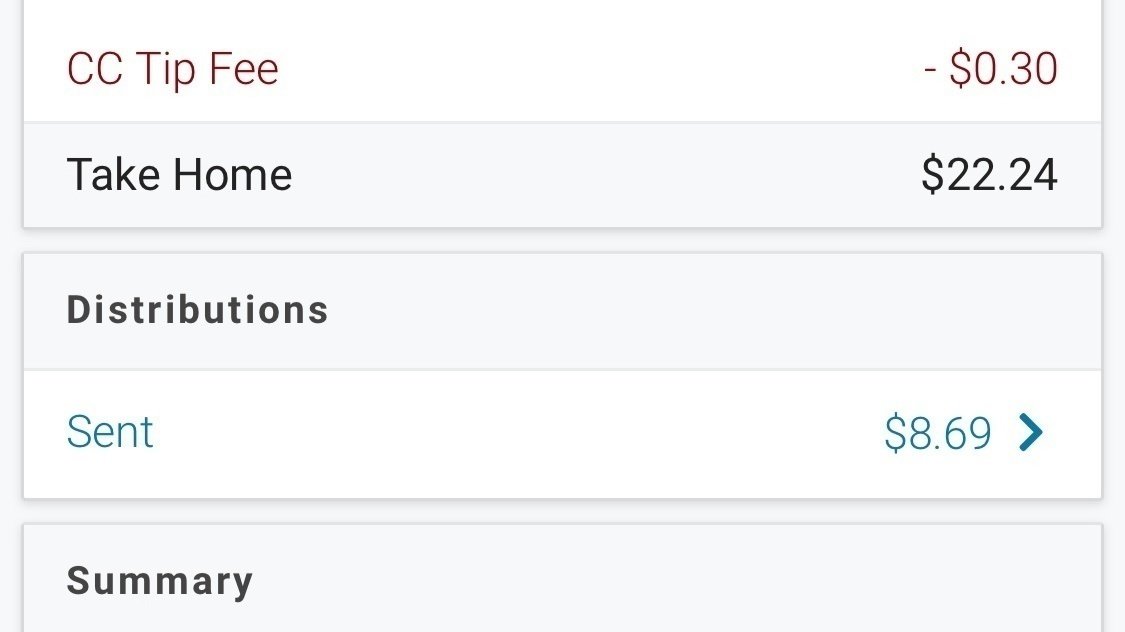Click the - $0.30 fee amount
1125x632 pixels.
(x=991, y=69)
